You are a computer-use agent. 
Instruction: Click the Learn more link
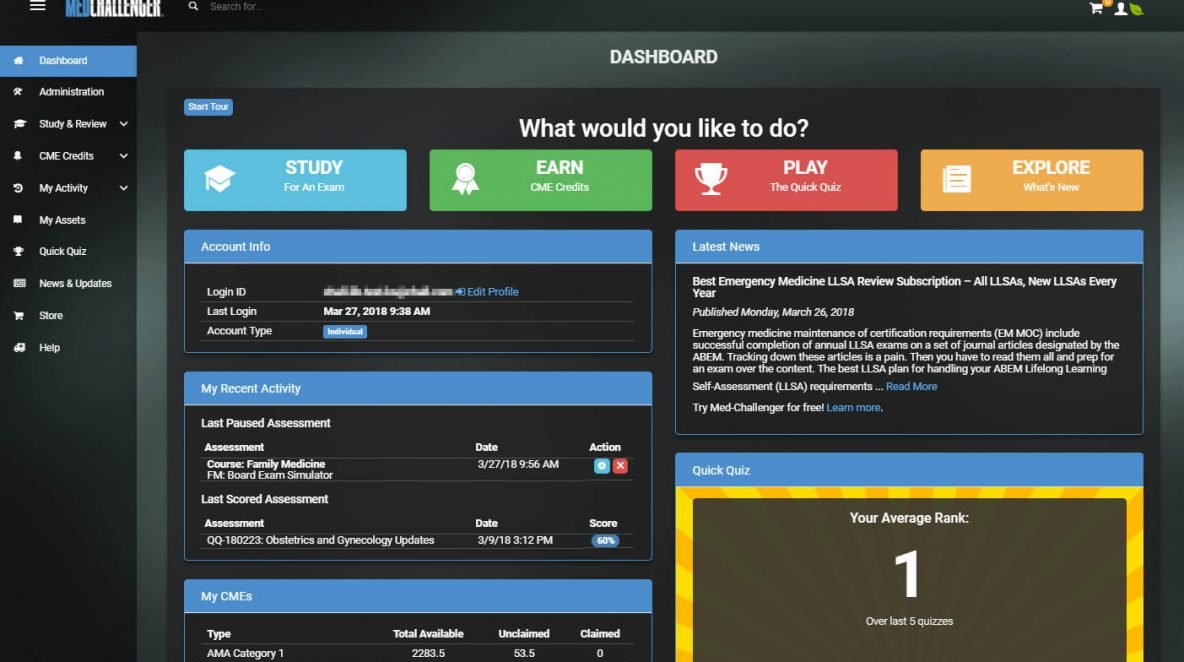[853, 408]
